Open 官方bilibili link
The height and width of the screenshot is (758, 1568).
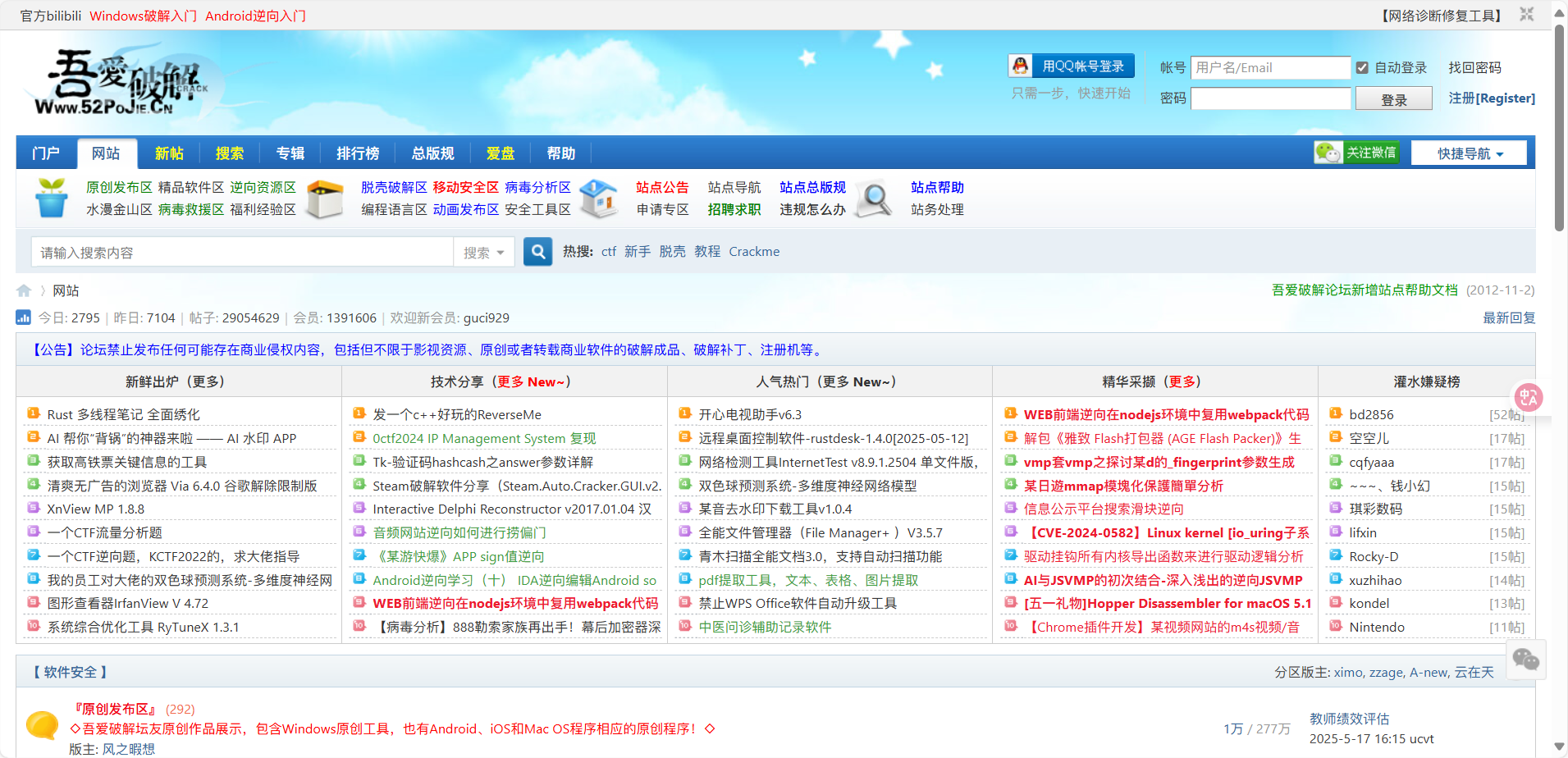[51, 16]
